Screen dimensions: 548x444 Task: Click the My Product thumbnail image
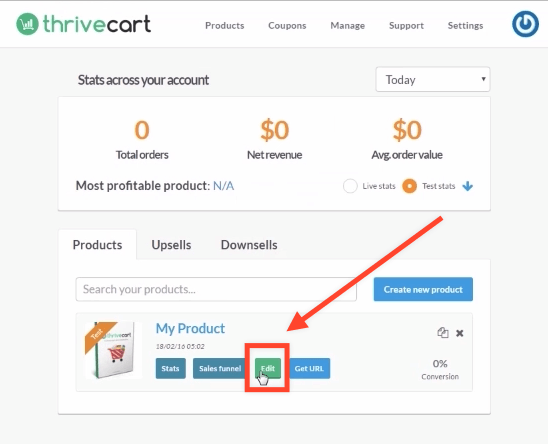(x=114, y=350)
